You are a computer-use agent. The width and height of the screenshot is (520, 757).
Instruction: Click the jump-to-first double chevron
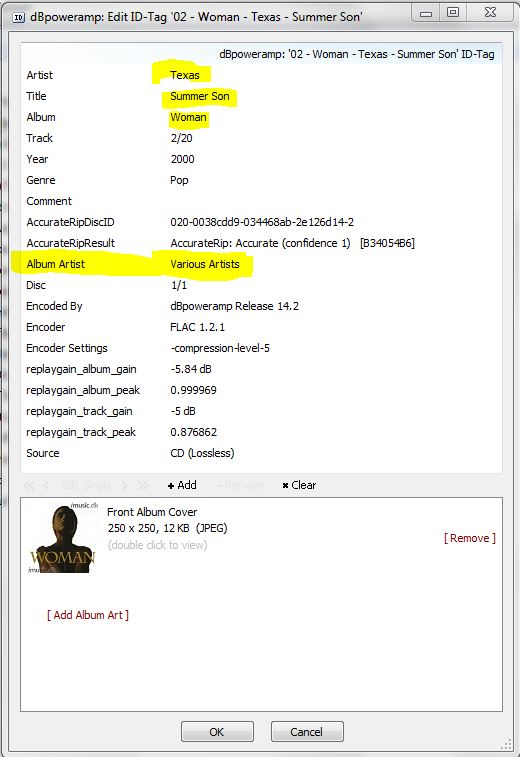pyautogui.click(x=29, y=485)
